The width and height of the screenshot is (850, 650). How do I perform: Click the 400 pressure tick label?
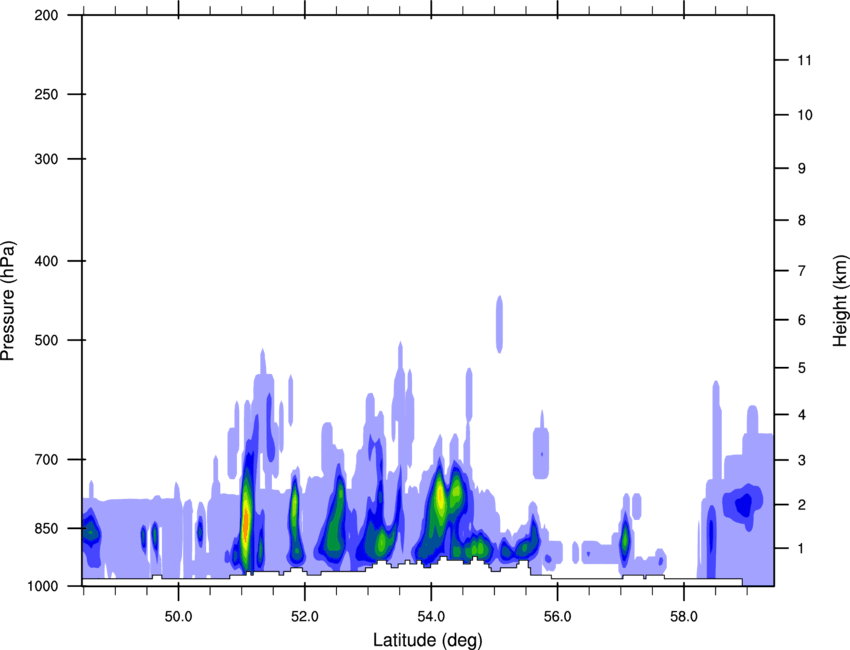(x=46, y=261)
